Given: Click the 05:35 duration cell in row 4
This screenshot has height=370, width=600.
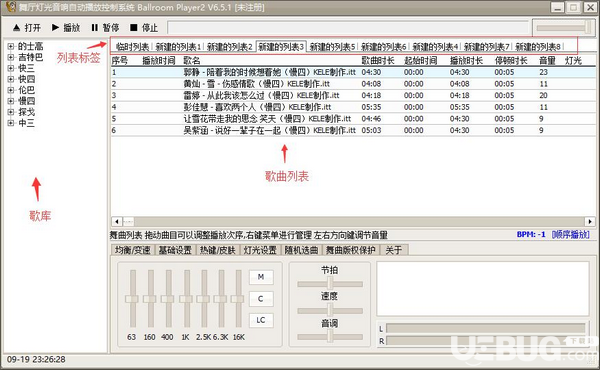Looking at the screenshot, I should [x=371, y=107].
